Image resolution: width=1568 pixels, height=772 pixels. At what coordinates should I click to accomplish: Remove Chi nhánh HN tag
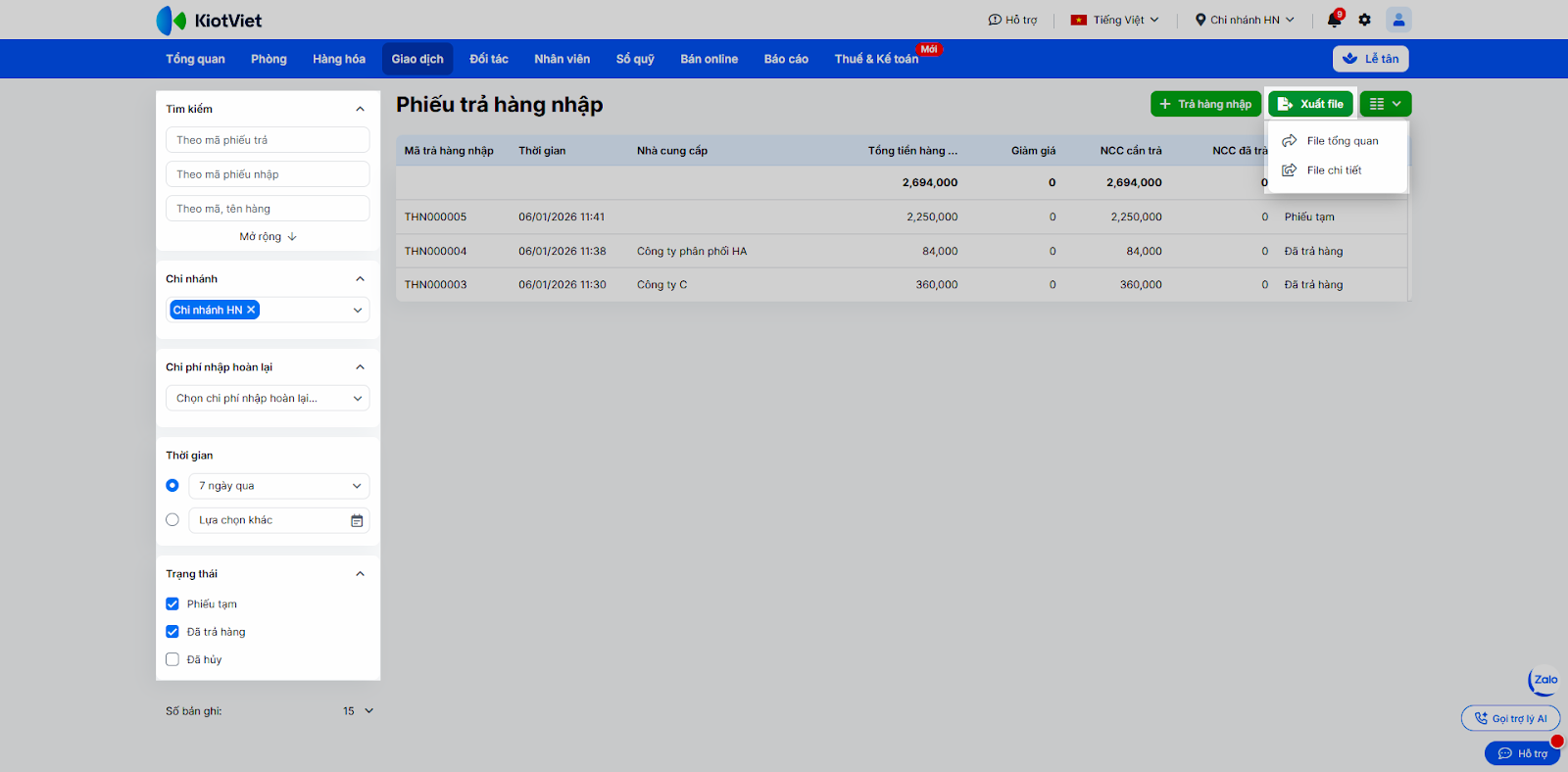tap(251, 310)
